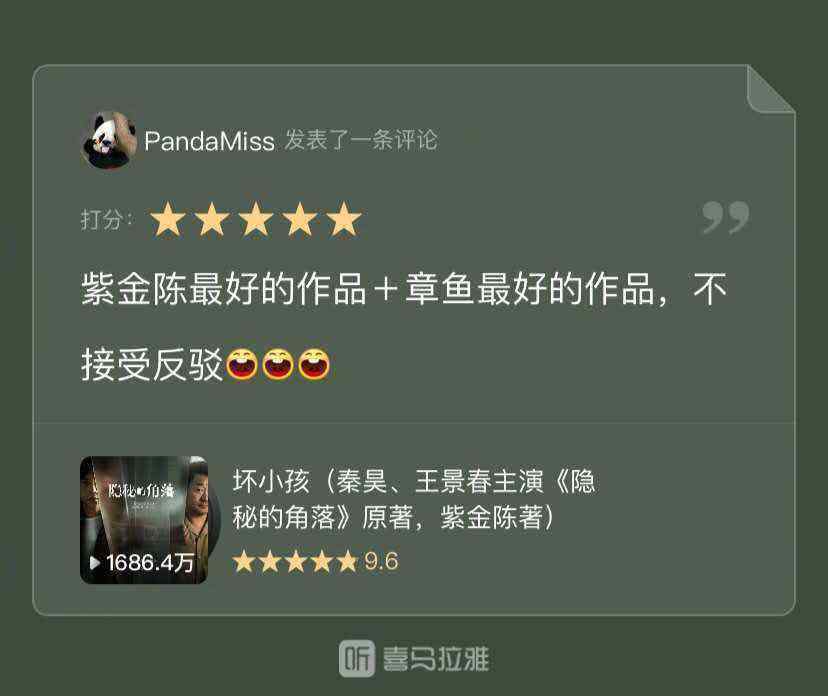828x696 pixels.
Task: Click the album's five-star rating row
Action: pos(296,561)
